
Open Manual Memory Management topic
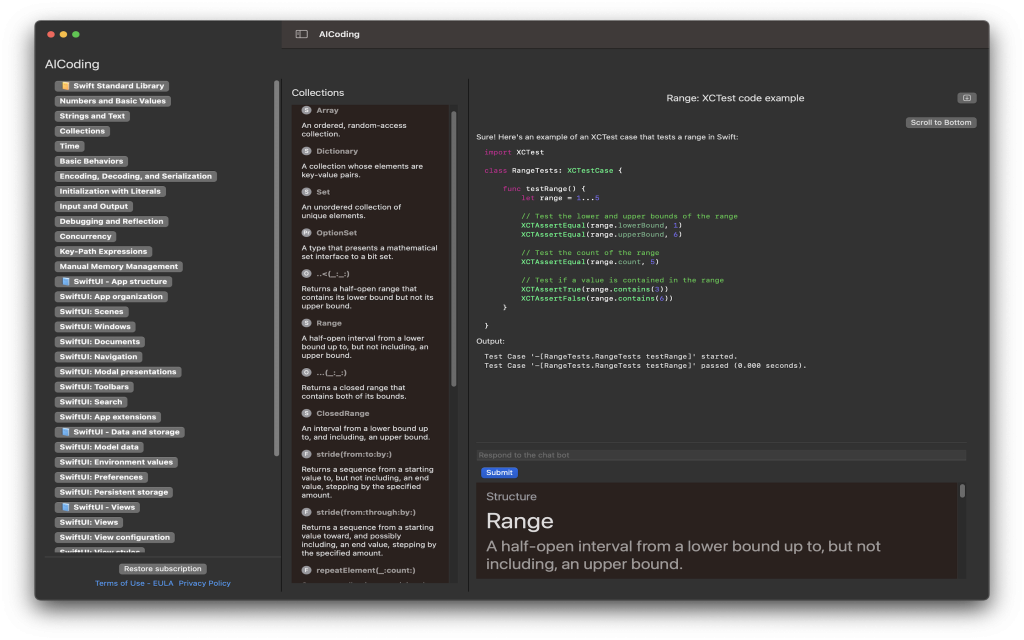pos(119,266)
